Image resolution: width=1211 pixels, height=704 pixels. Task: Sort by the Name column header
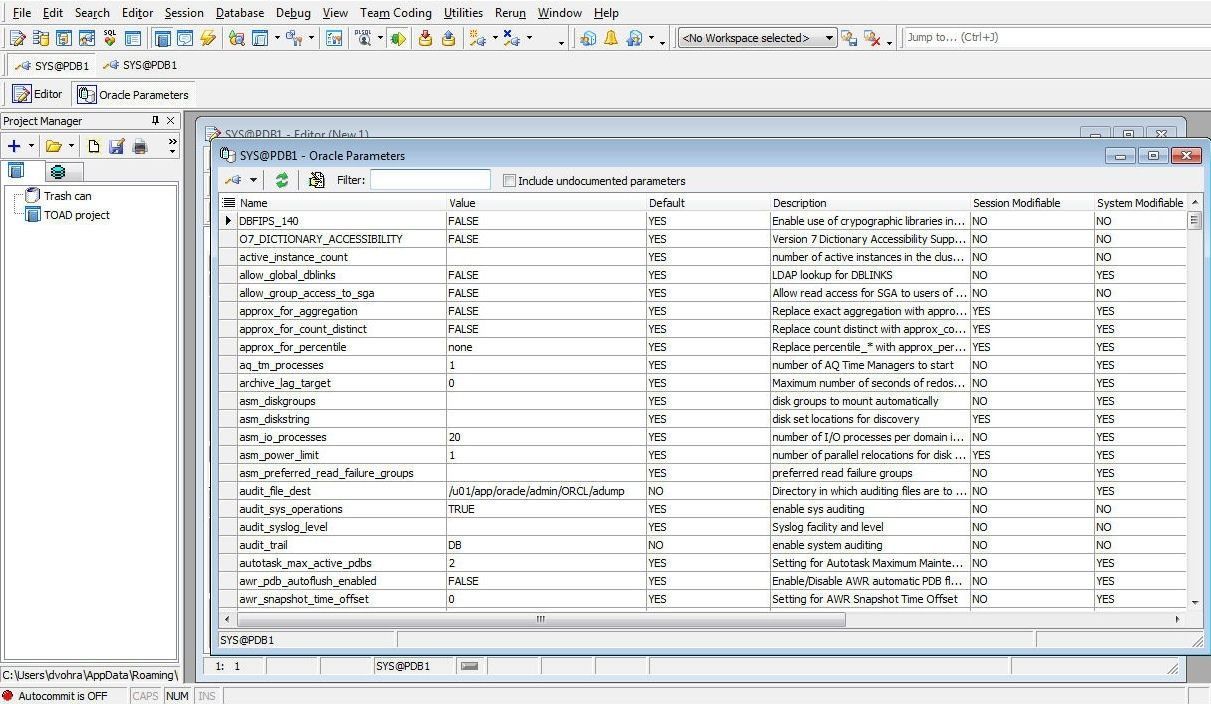pyautogui.click(x=341, y=203)
